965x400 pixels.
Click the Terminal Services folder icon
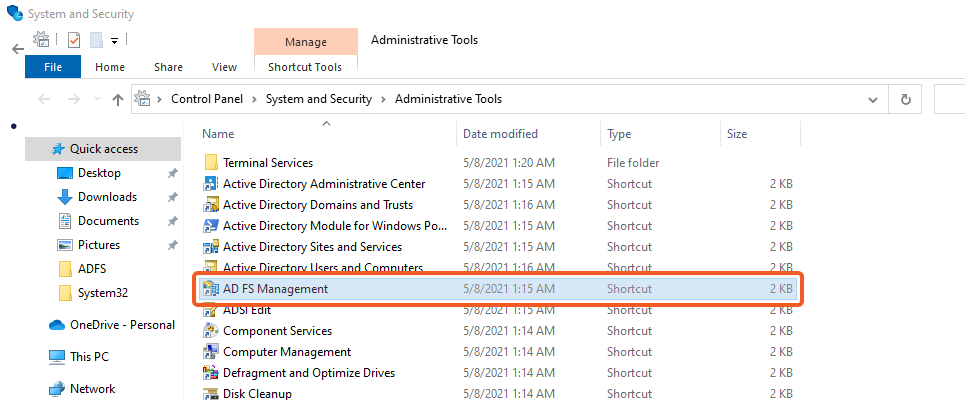211,163
